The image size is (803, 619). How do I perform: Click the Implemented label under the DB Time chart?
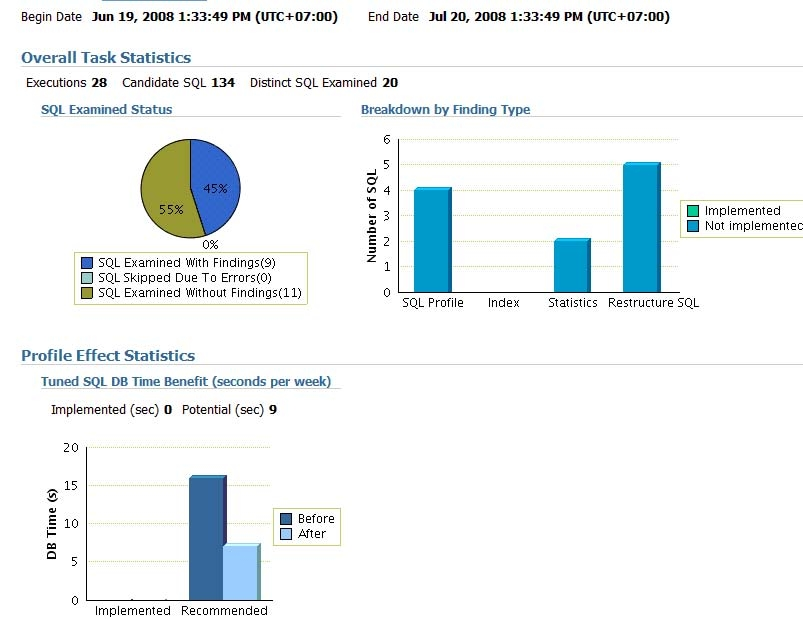[133, 610]
